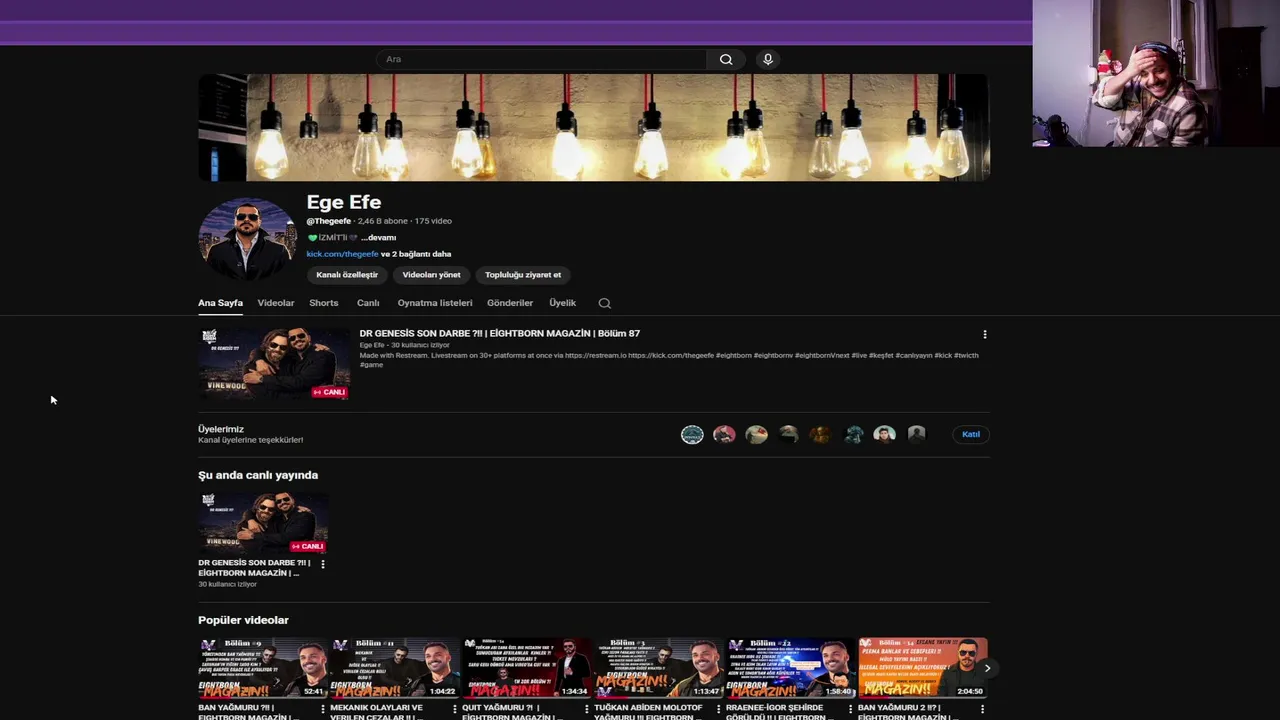Open the Bölüm #3 TUĞKAN ABİDEN MOLOTOF thumbnail
This screenshot has width=1280, height=720.
coord(659,668)
